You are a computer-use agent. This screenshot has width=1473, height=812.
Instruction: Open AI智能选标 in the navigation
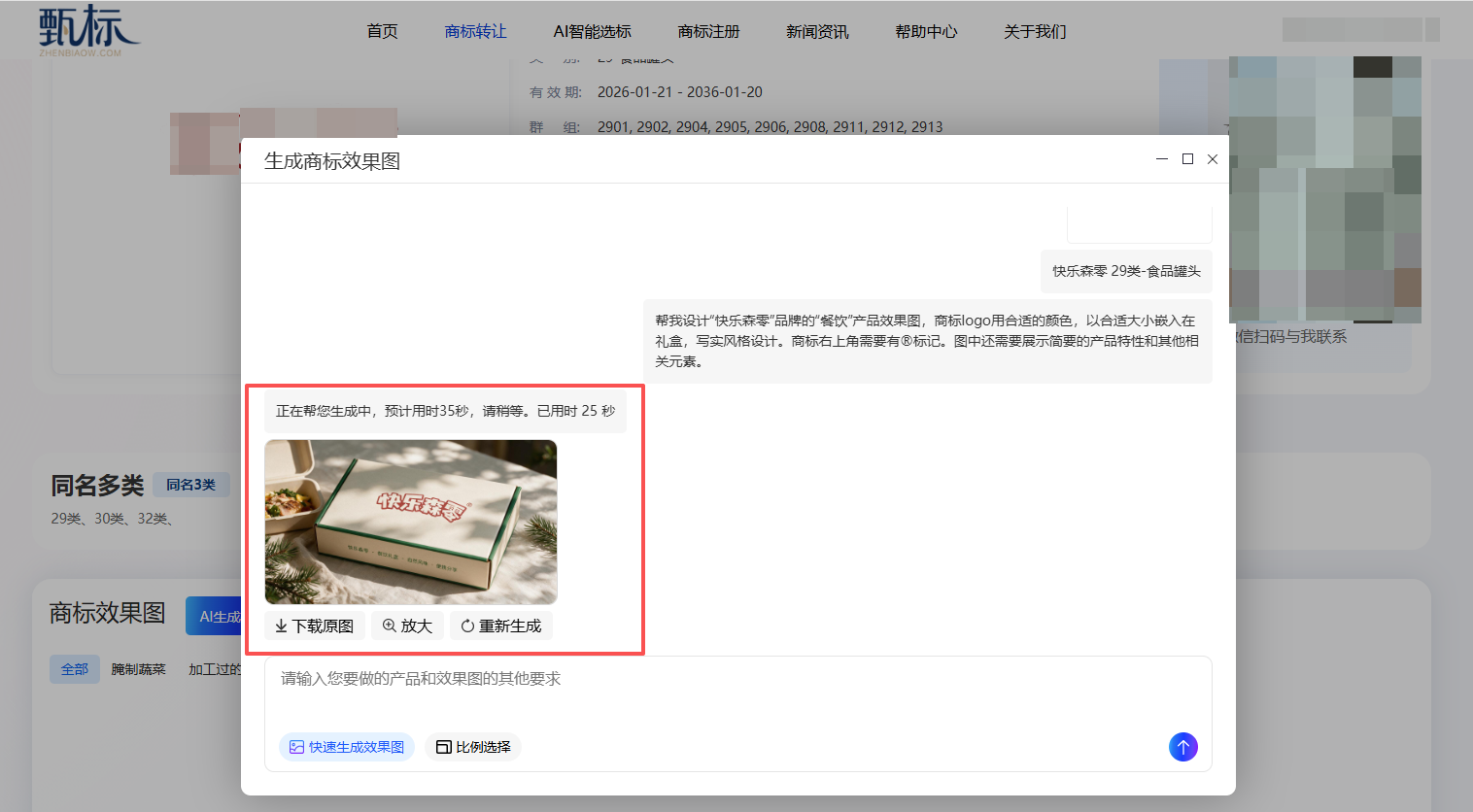(x=592, y=31)
